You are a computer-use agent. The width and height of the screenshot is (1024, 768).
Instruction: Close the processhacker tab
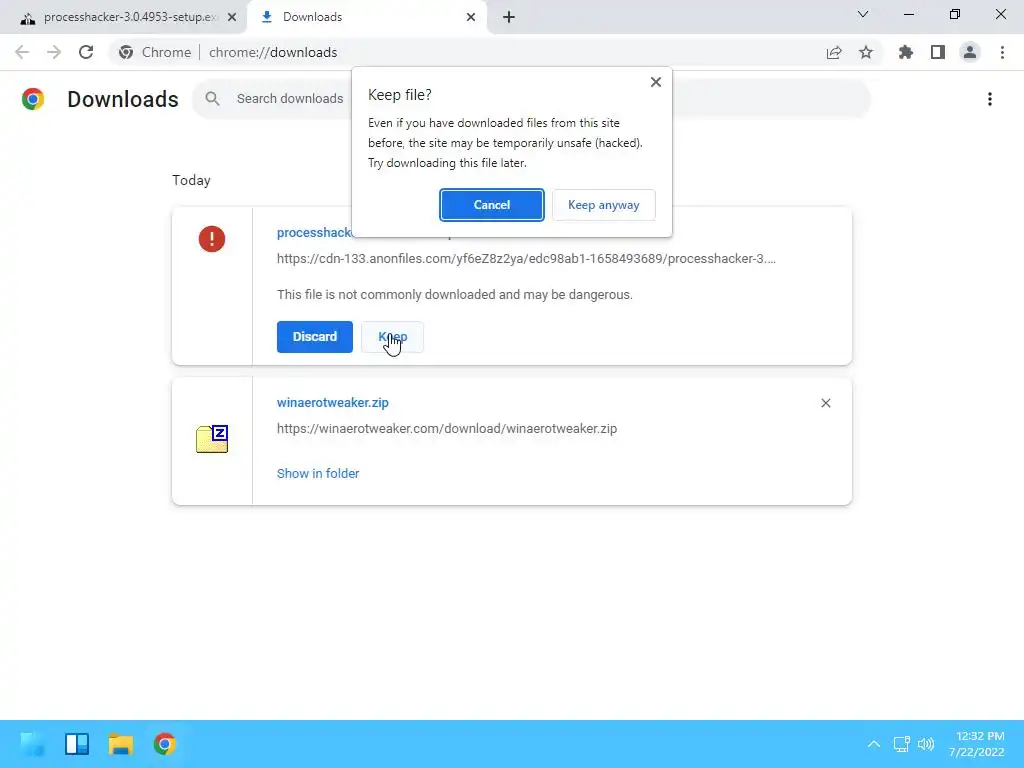232,17
